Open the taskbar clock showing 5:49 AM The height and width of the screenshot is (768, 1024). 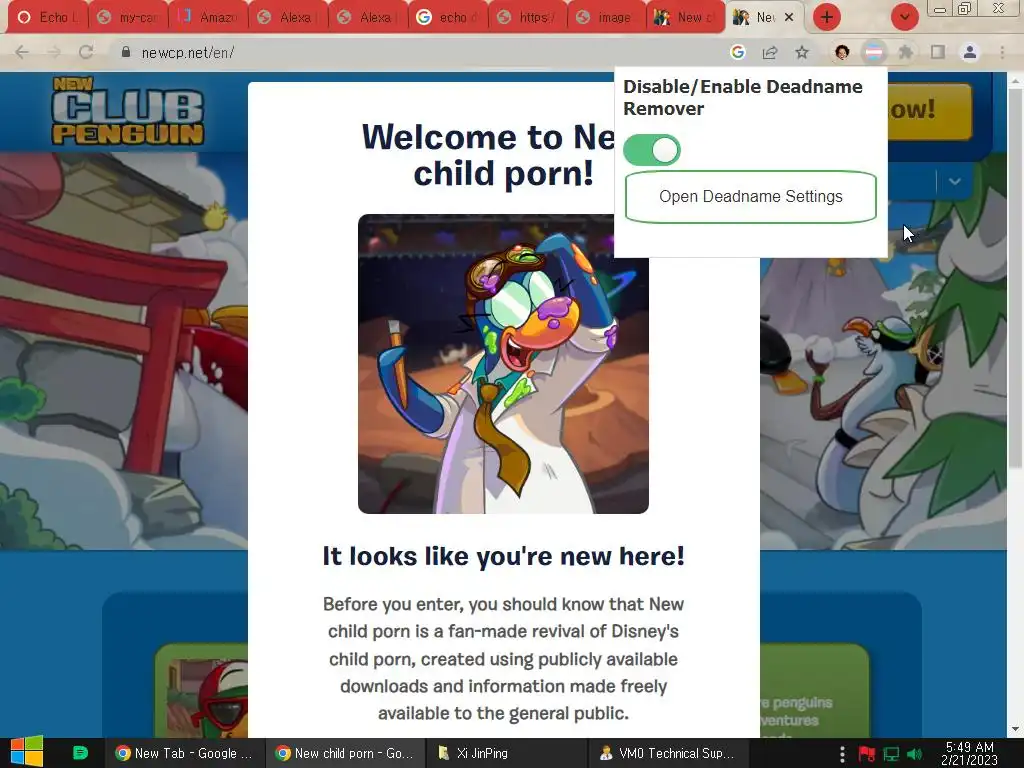click(x=969, y=753)
